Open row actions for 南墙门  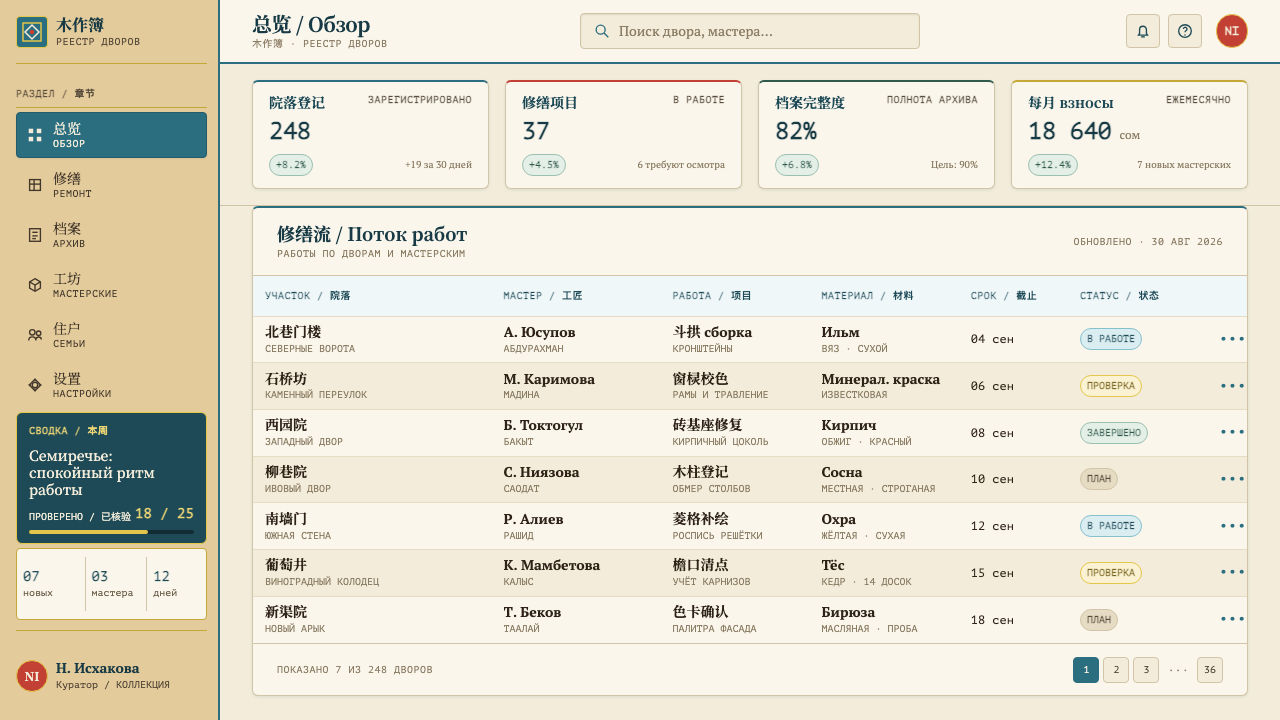pos(1232,526)
